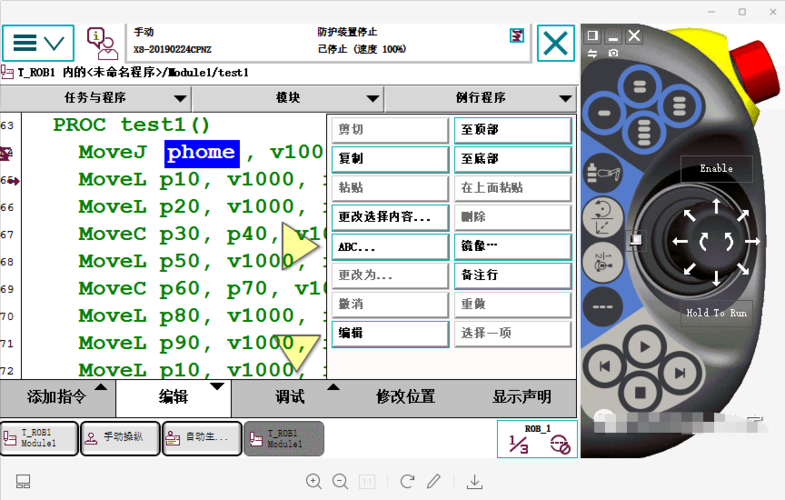Click the 撤消 undo button
785x500 pixels.
coord(390,304)
